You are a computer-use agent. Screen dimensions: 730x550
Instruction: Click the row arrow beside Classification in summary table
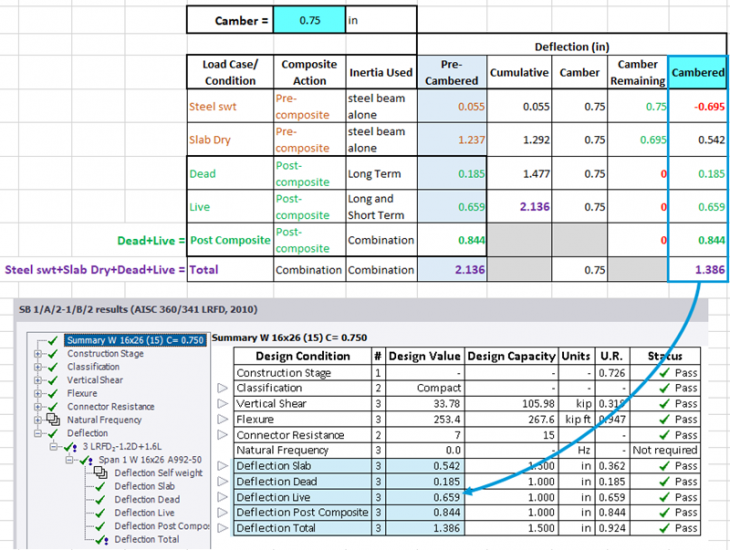tap(223, 388)
